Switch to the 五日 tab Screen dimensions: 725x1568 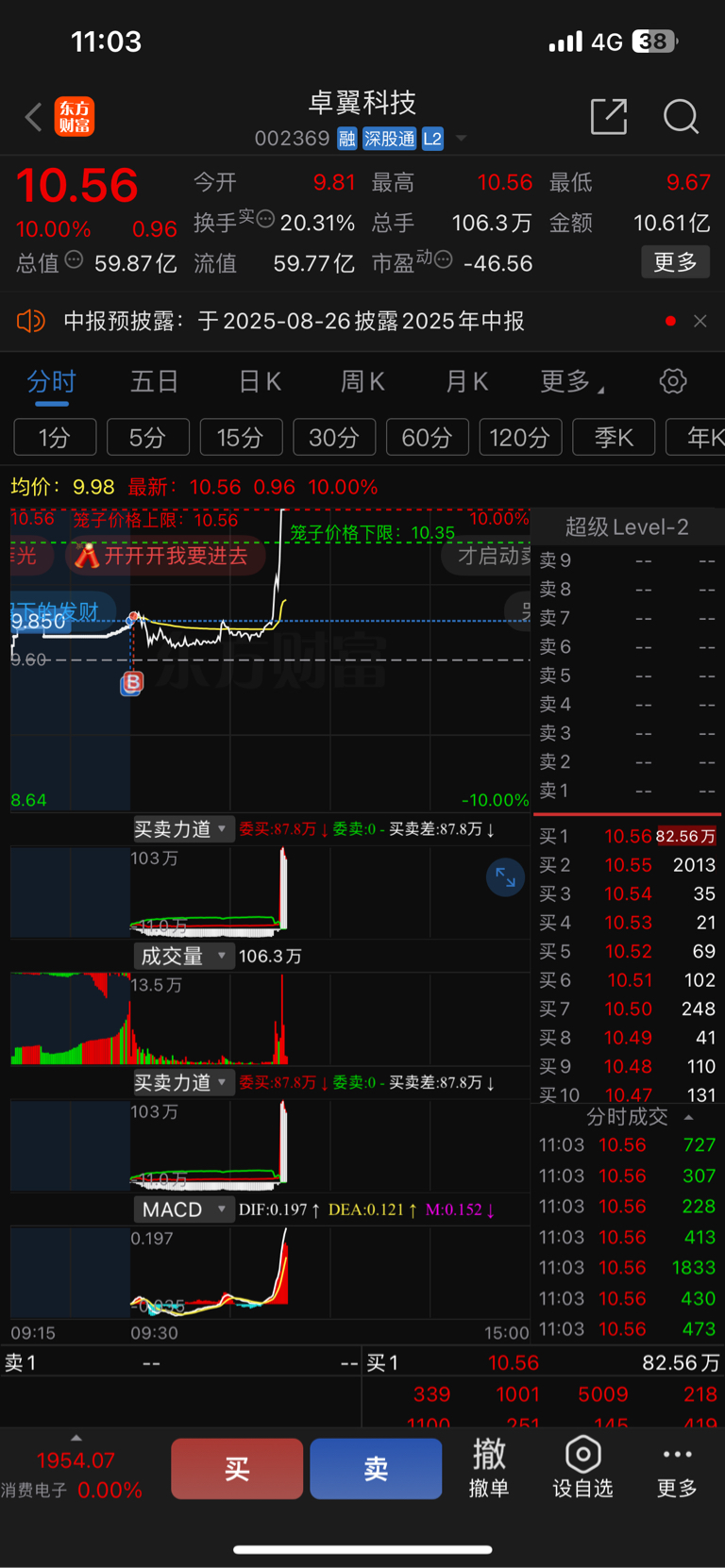coord(154,382)
